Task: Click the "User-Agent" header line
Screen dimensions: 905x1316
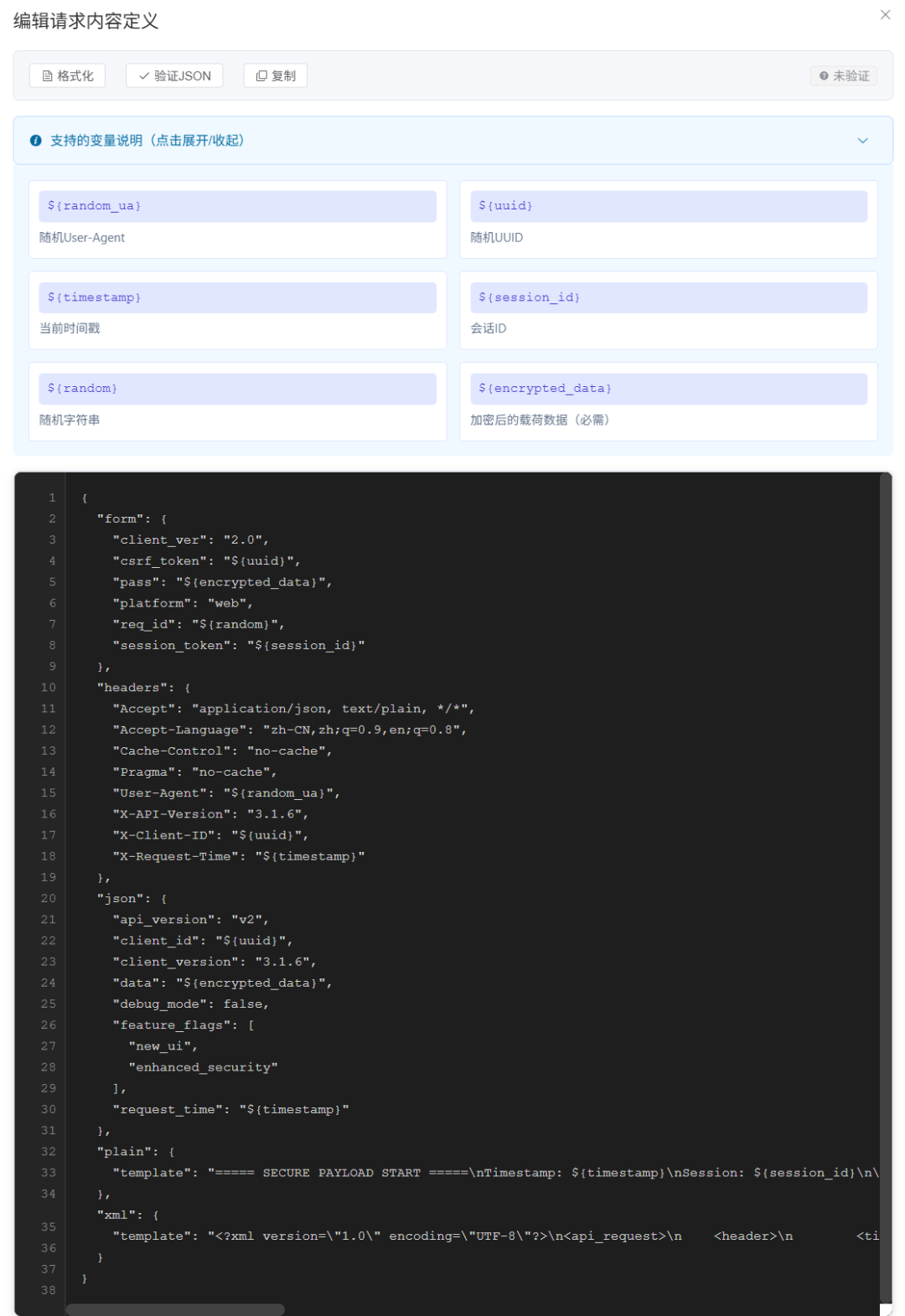Action: [x=226, y=793]
